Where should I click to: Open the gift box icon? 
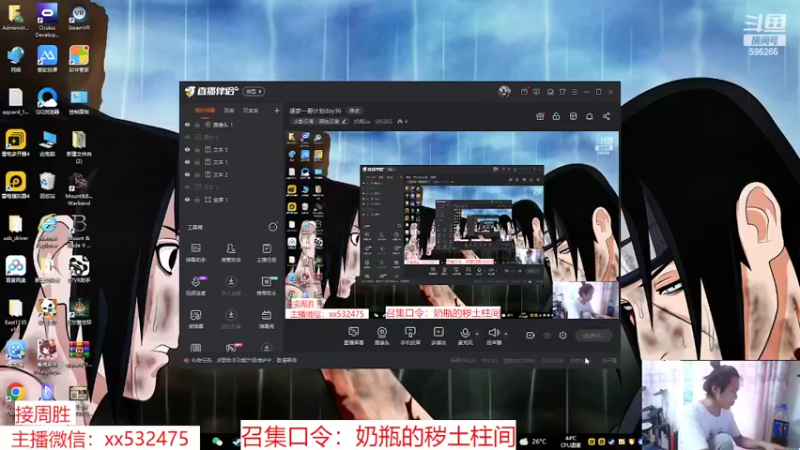[540, 116]
